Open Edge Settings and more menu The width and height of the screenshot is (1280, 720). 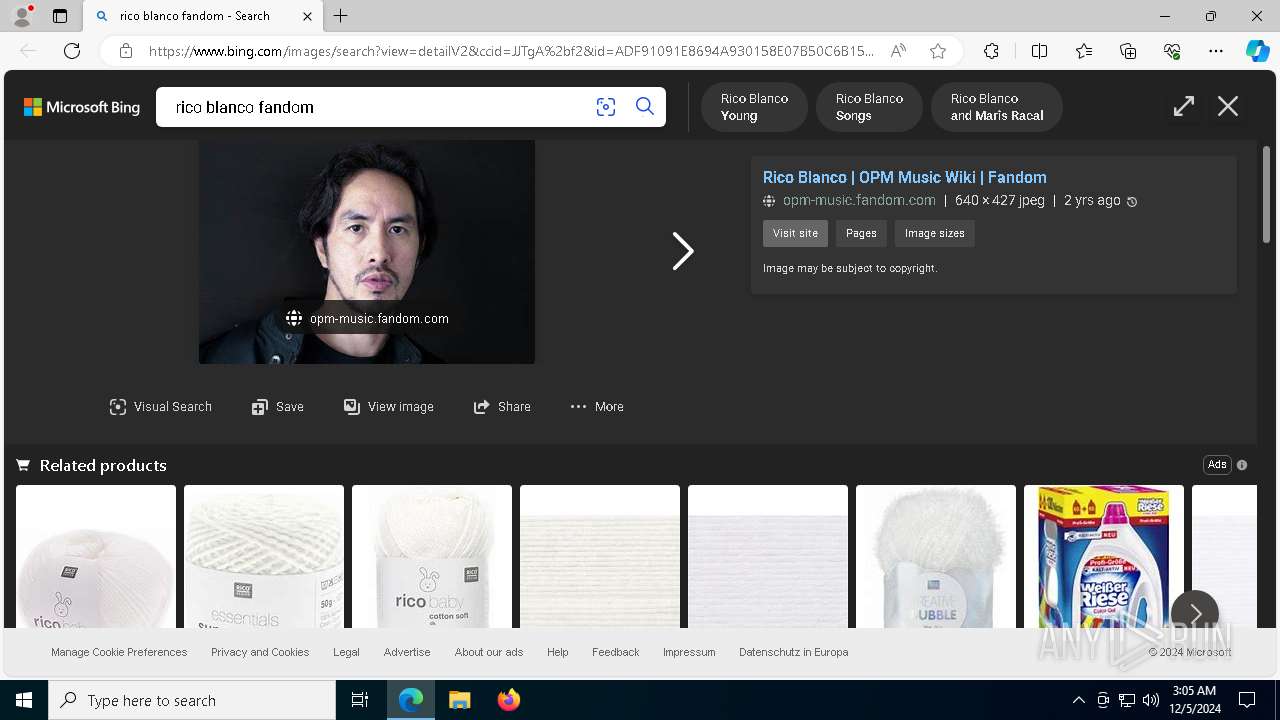(1216, 51)
